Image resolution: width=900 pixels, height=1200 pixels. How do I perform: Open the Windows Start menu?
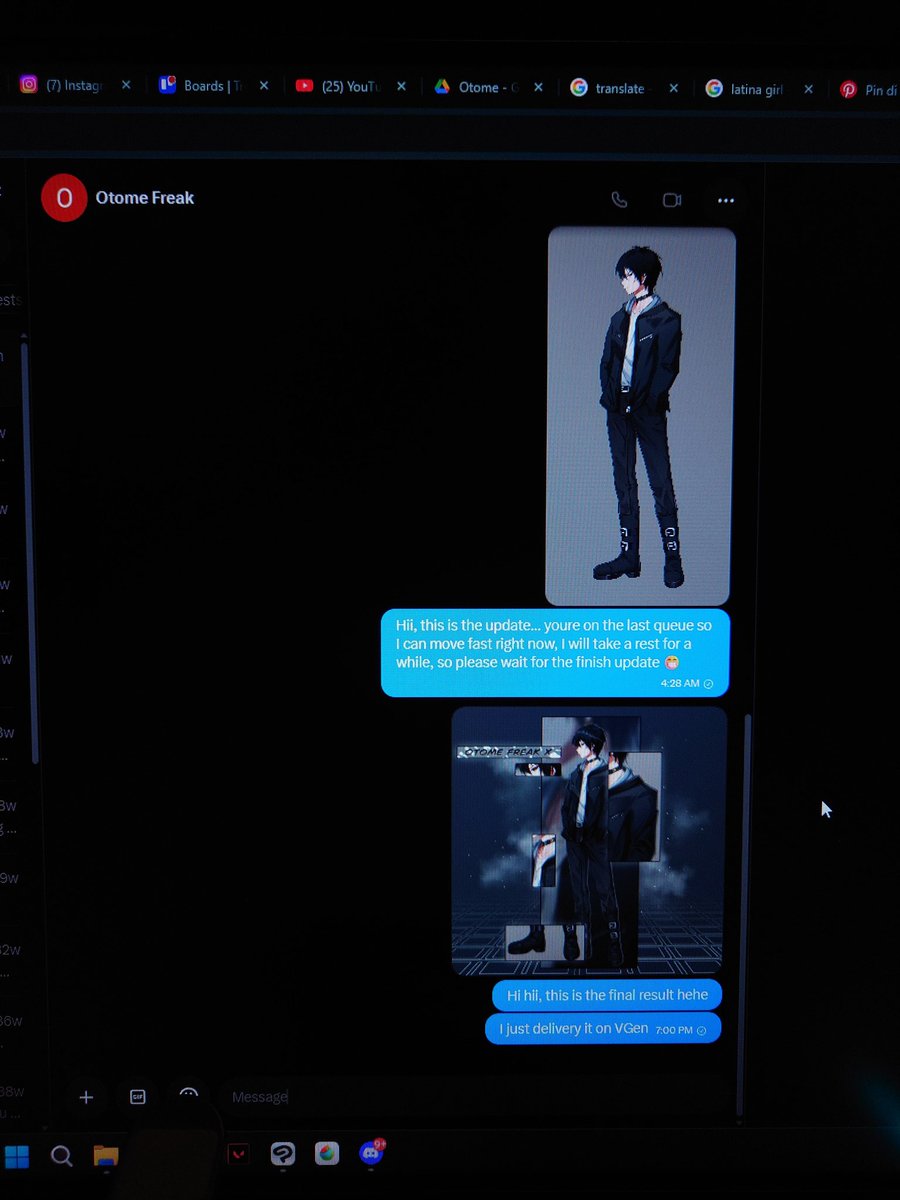pos(17,1157)
